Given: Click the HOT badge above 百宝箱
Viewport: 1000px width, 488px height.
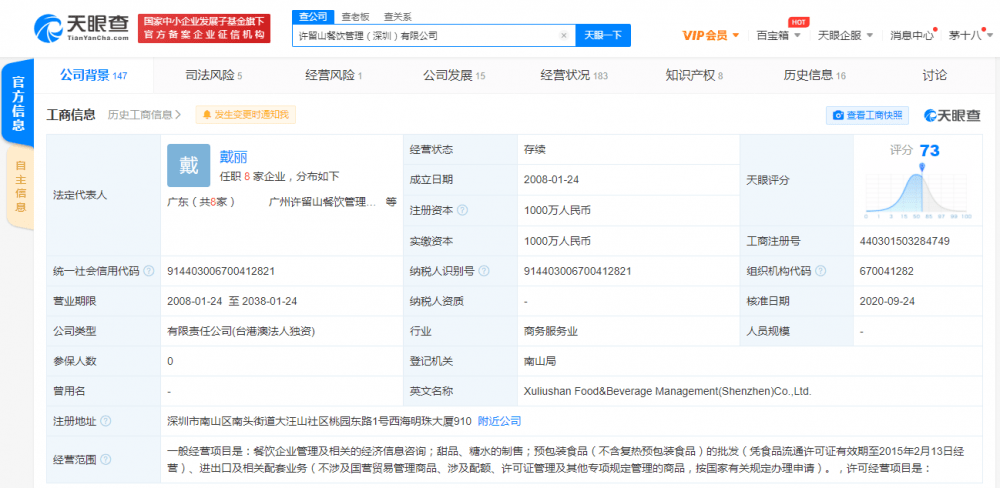Looking at the screenshot, I should coord(797,22).
